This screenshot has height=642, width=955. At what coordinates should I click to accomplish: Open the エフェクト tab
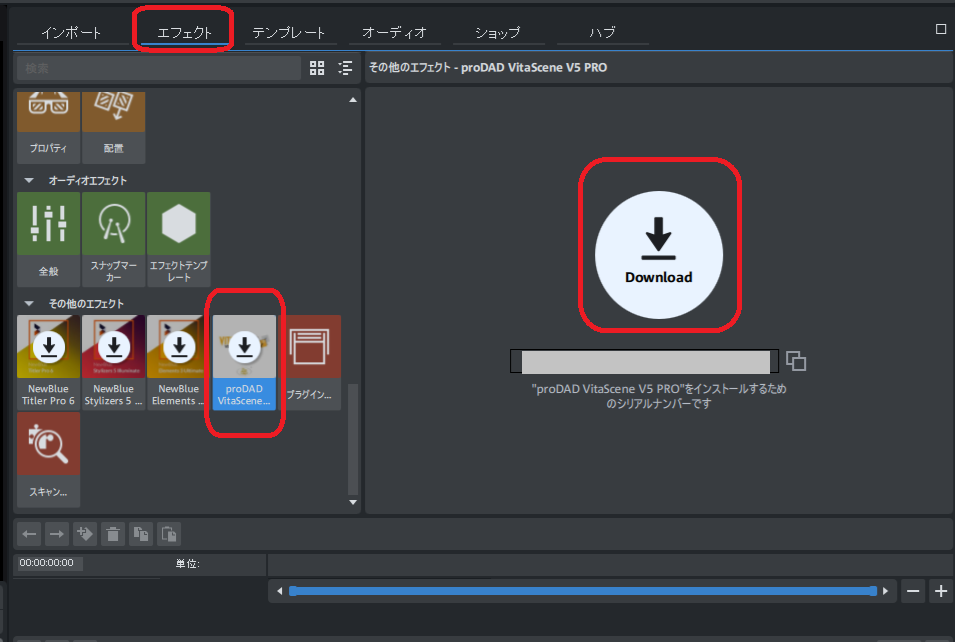184,32
